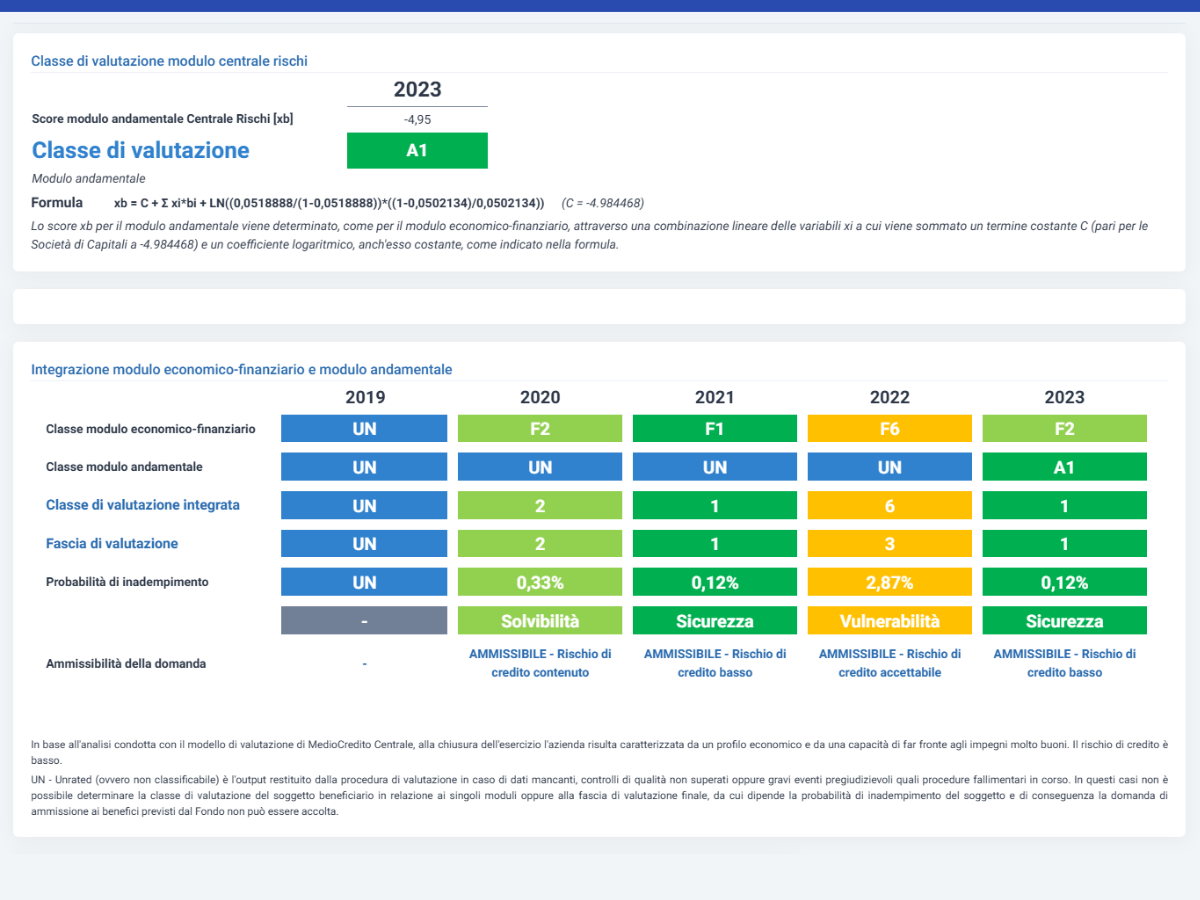This screenshot has width=1200, height=900.
Task: Click the large blue 'Classe di valutazione' title
Action: coord(140,150)
